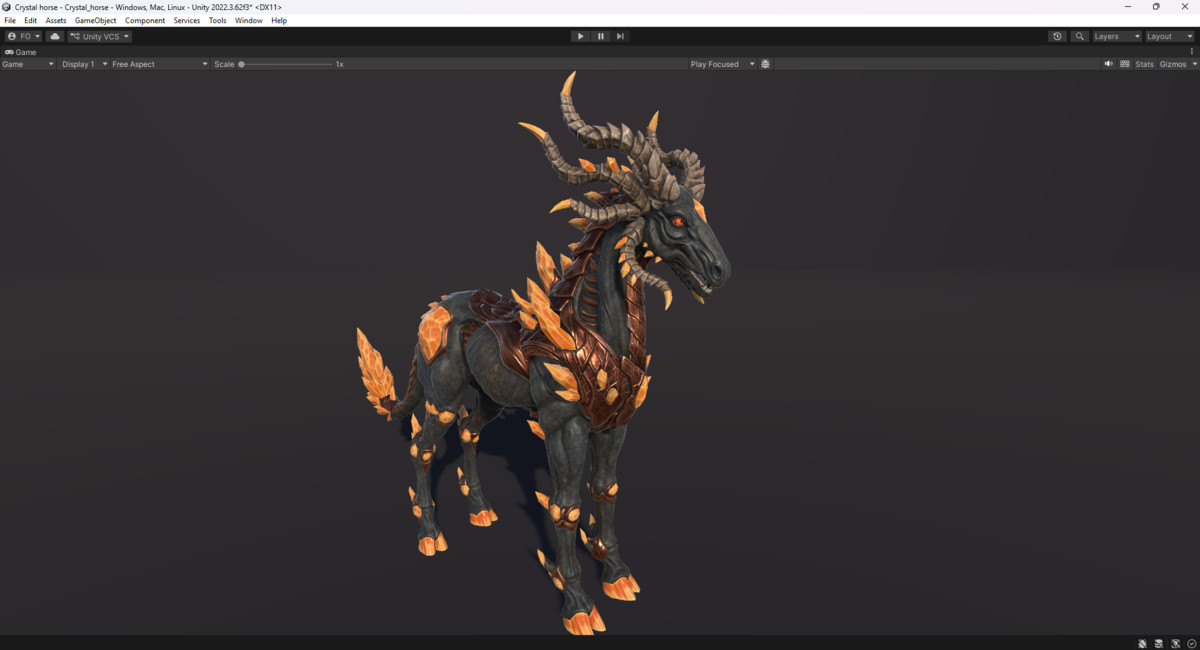The image size is (1200, 650).
Task: Start Play mode with the Play button
Action: click(580, 36)
